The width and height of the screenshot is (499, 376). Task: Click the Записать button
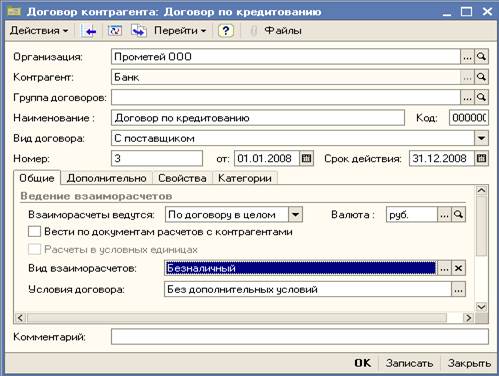coord(409,363)
